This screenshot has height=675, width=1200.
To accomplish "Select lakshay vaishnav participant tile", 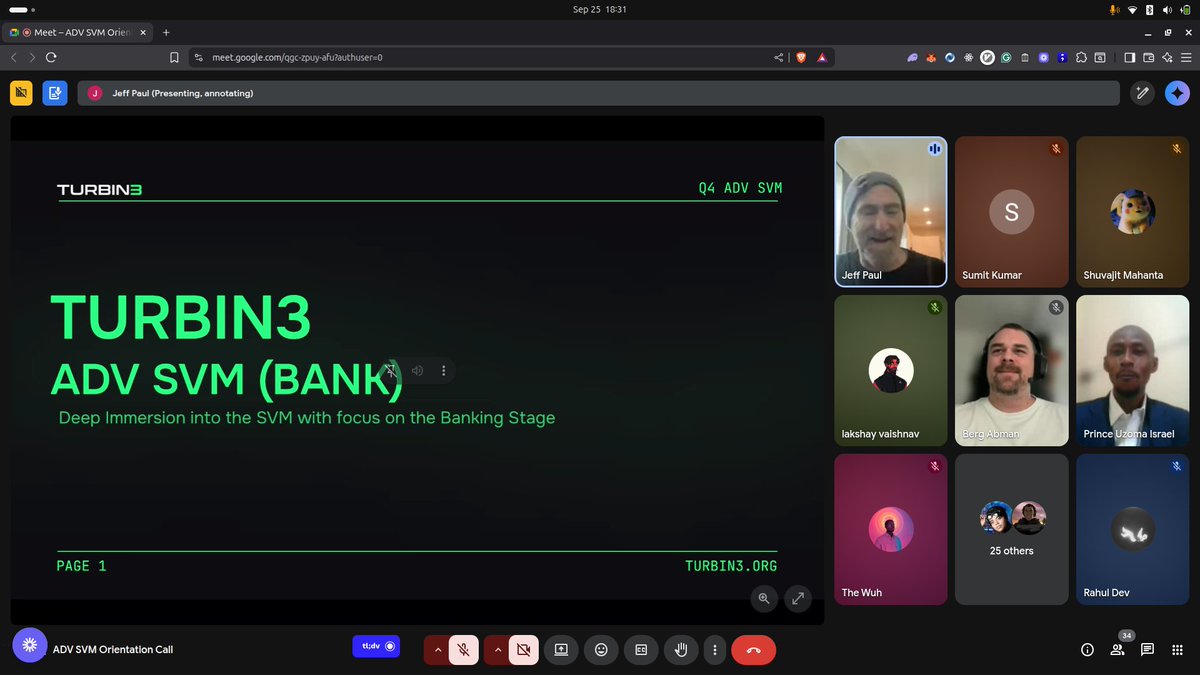I will pyautogui.click(x=891, y=370).
